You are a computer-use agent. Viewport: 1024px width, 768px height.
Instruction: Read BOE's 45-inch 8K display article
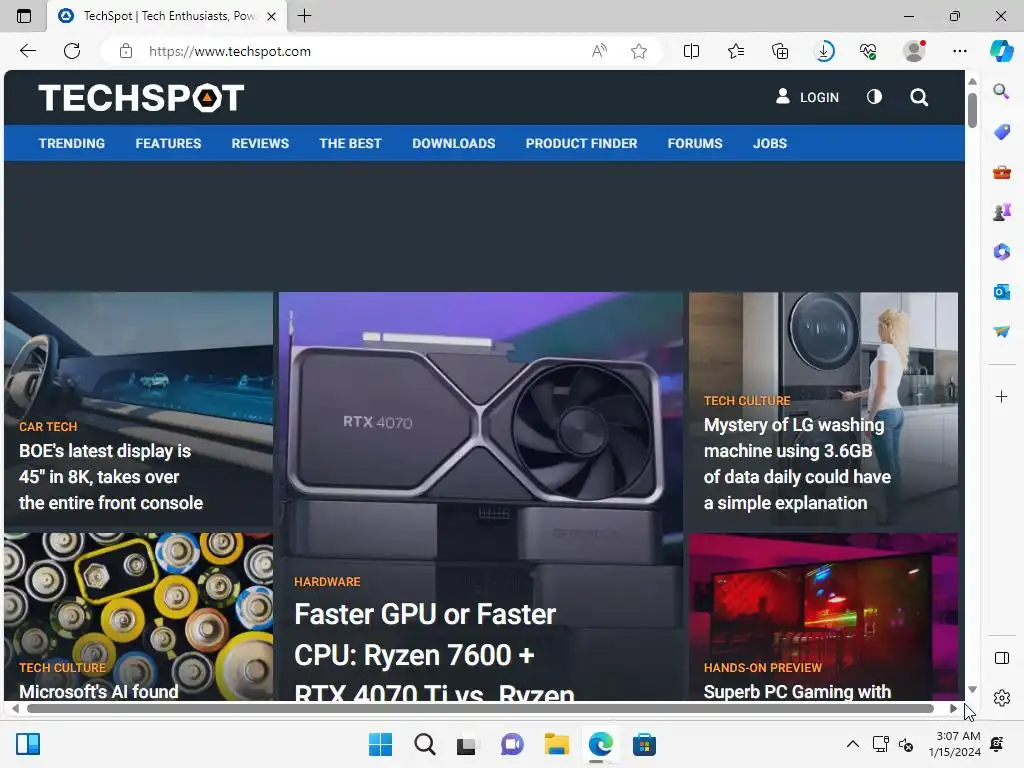click(111, 477)
